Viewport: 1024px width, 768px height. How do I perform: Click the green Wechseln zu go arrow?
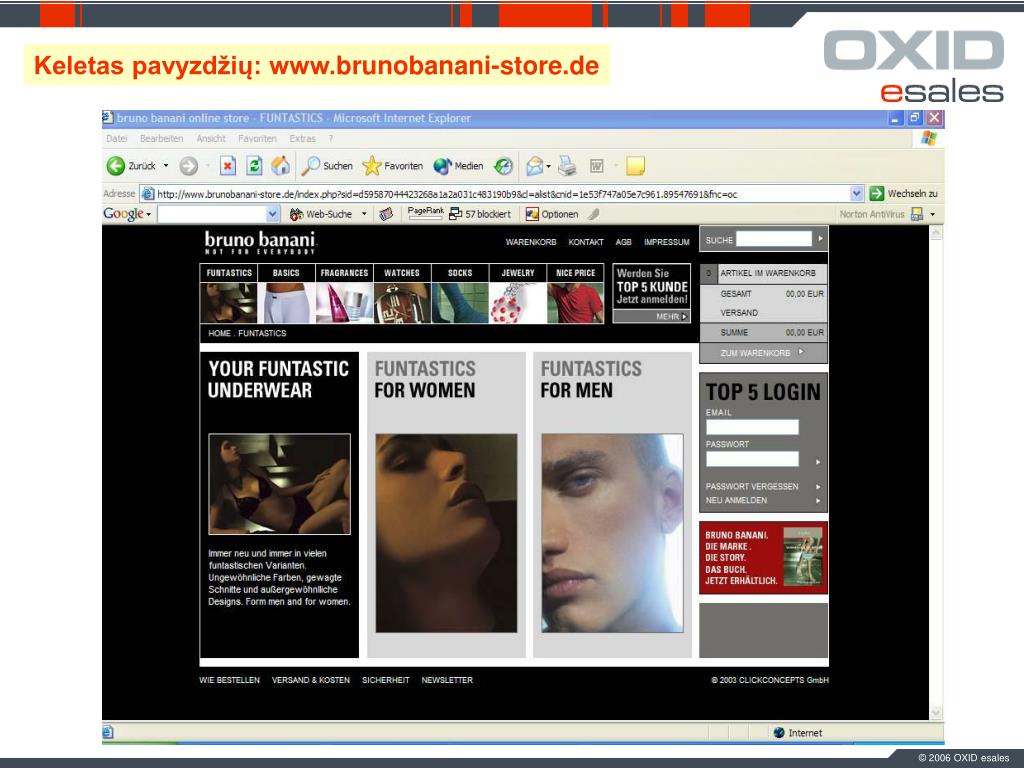[x=877, y=193]
